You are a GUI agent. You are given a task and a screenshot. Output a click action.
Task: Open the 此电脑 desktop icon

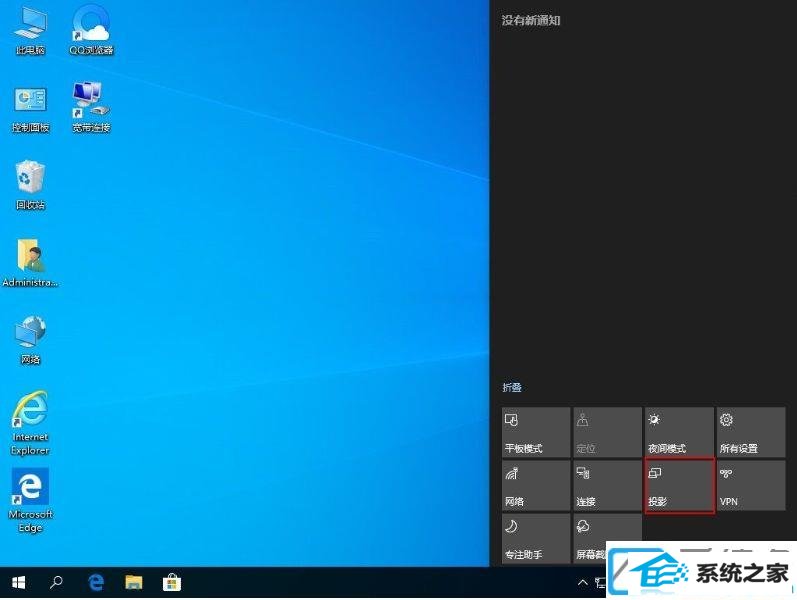(30, 29)
